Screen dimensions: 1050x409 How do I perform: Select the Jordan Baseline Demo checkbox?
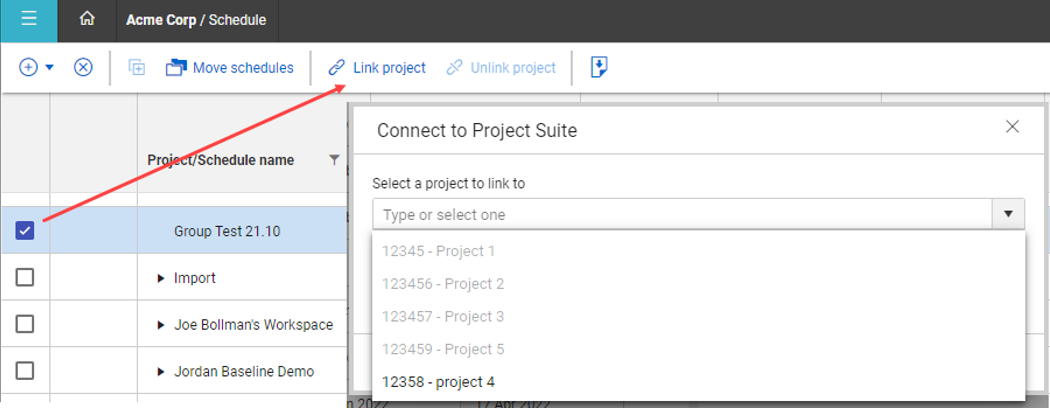[25, 371]
